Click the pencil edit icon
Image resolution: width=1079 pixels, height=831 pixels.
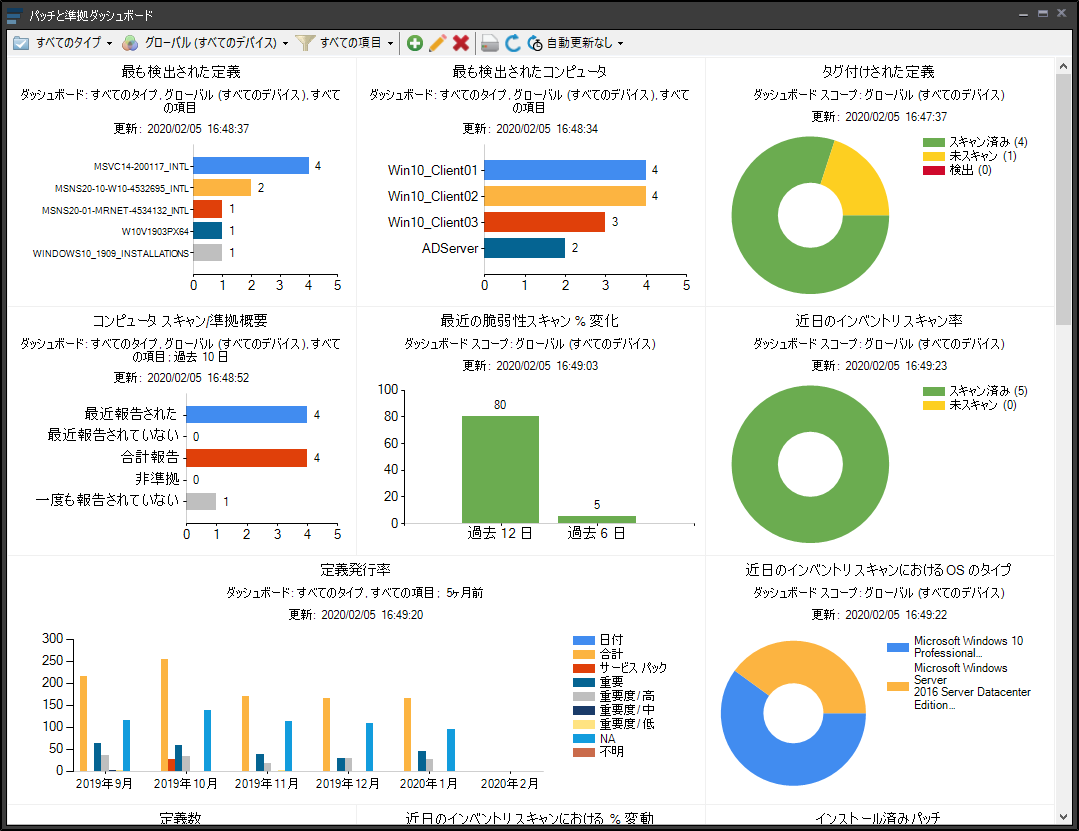click(438, 43)
